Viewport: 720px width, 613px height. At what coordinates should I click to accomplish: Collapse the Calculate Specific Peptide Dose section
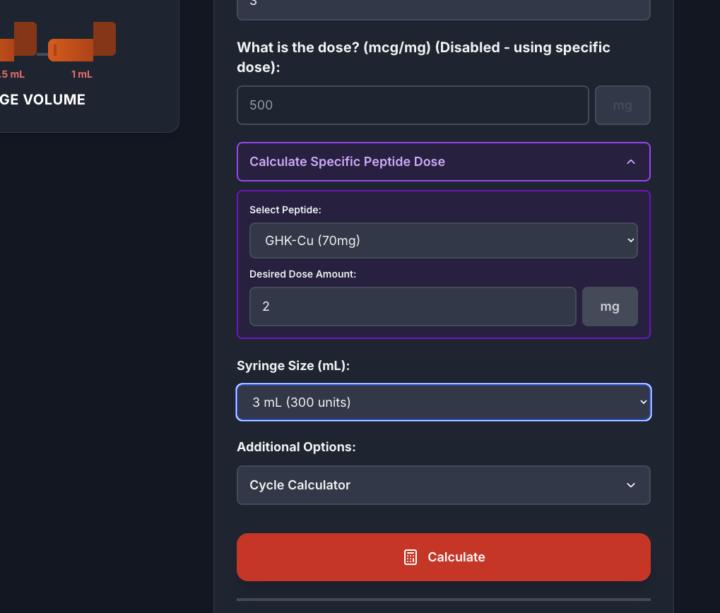(443, 162)
